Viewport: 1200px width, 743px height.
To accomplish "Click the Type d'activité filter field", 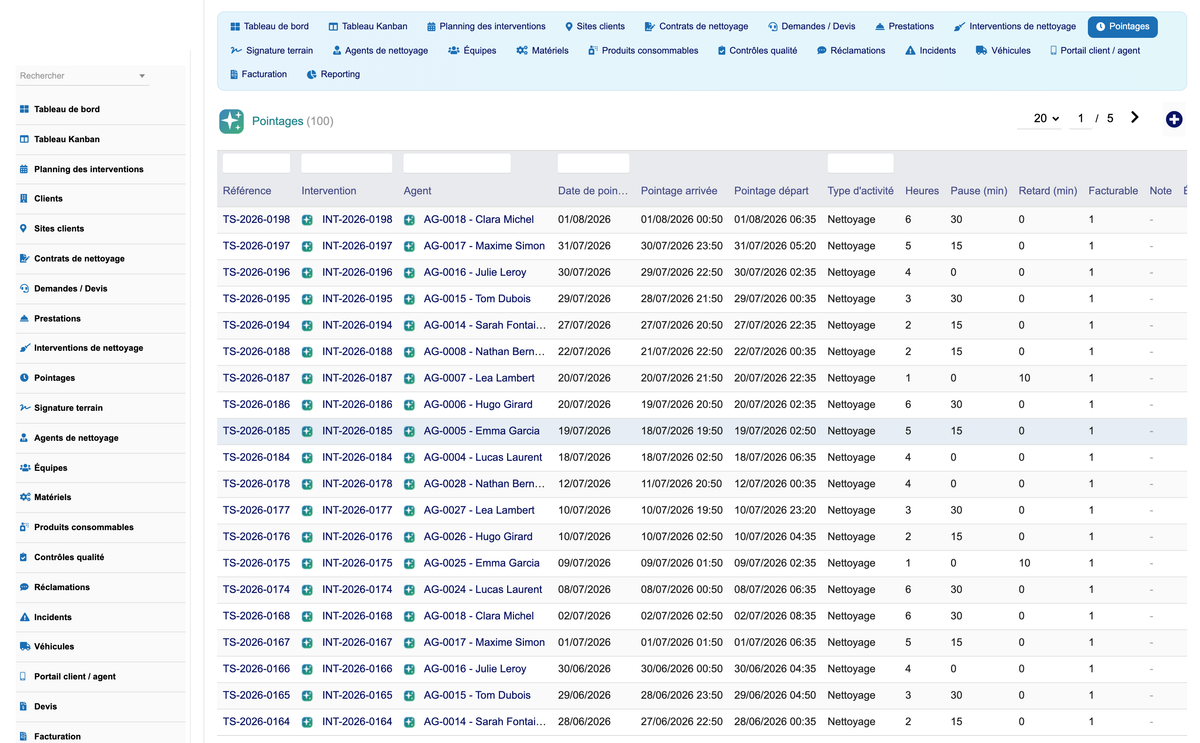I will (x=860, y=163).
